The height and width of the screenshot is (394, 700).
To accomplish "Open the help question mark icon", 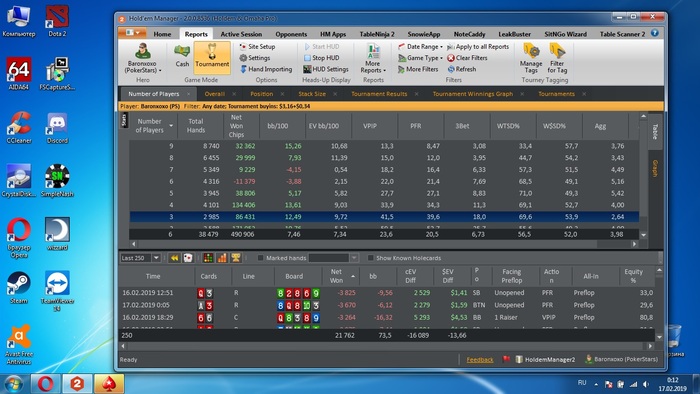I will pos(654,33).
